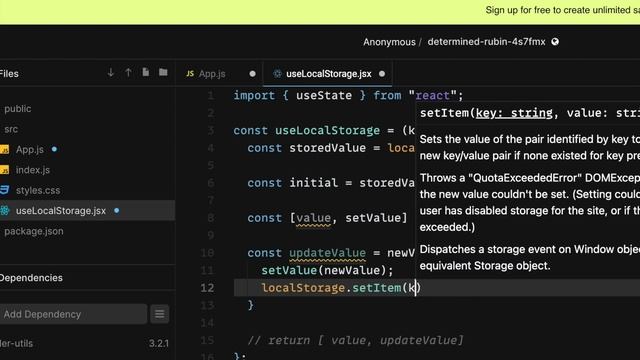Open the App.js editor tab
The image size is (640, 360).
(212, 74)
